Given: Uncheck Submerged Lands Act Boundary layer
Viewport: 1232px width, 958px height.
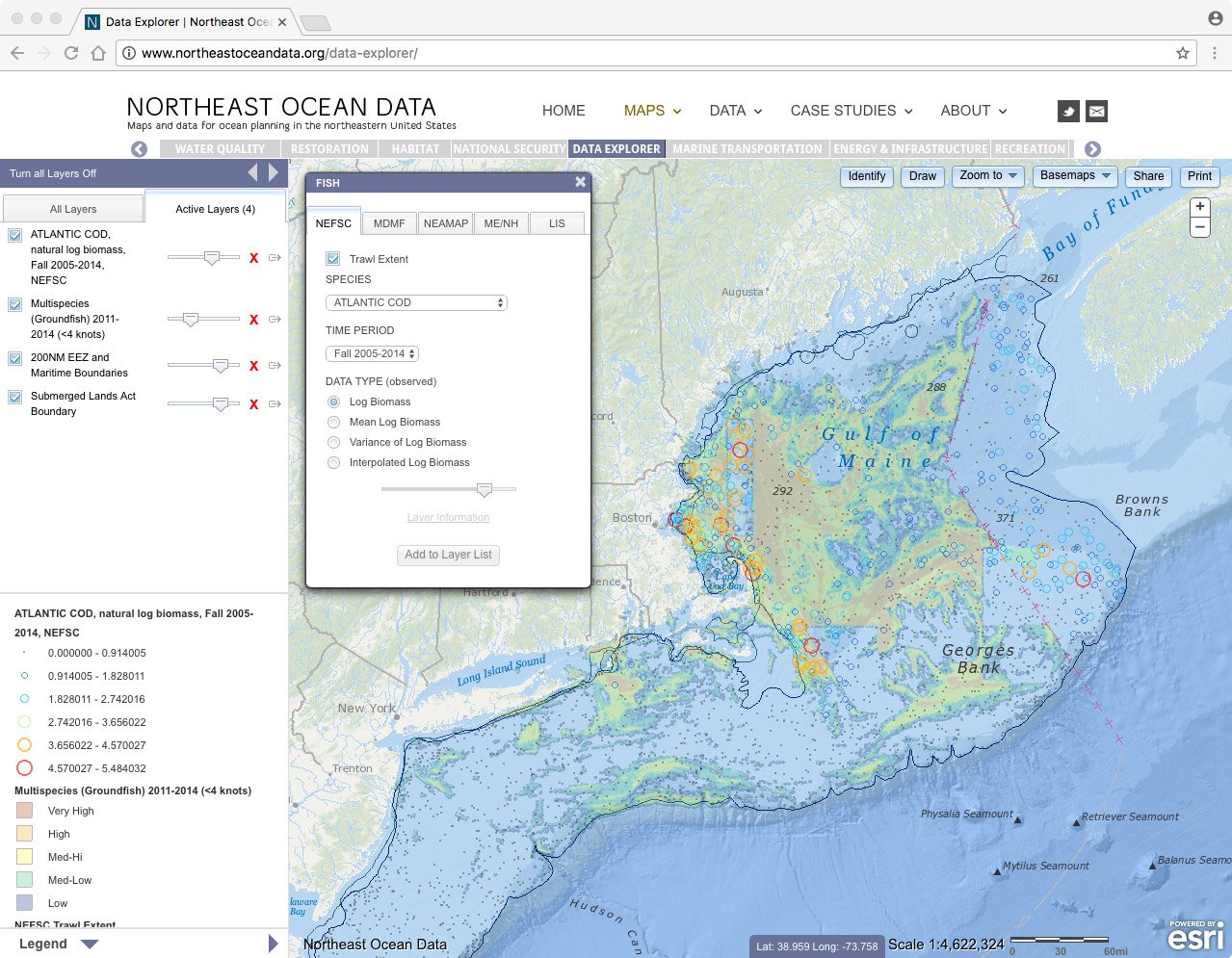Looking at the screenshot, I should point(15,397).
